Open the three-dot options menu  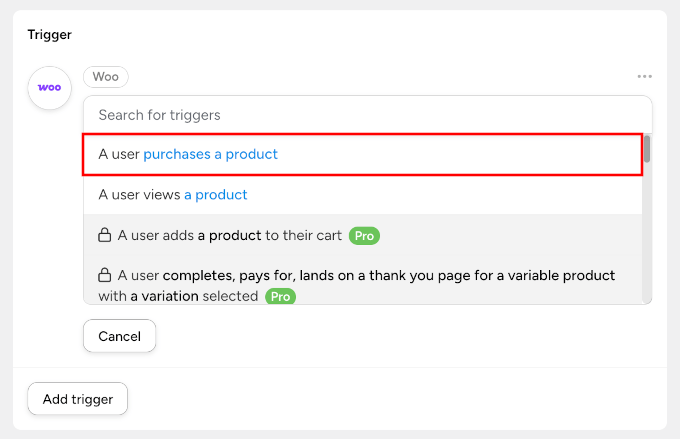point(644,77)
